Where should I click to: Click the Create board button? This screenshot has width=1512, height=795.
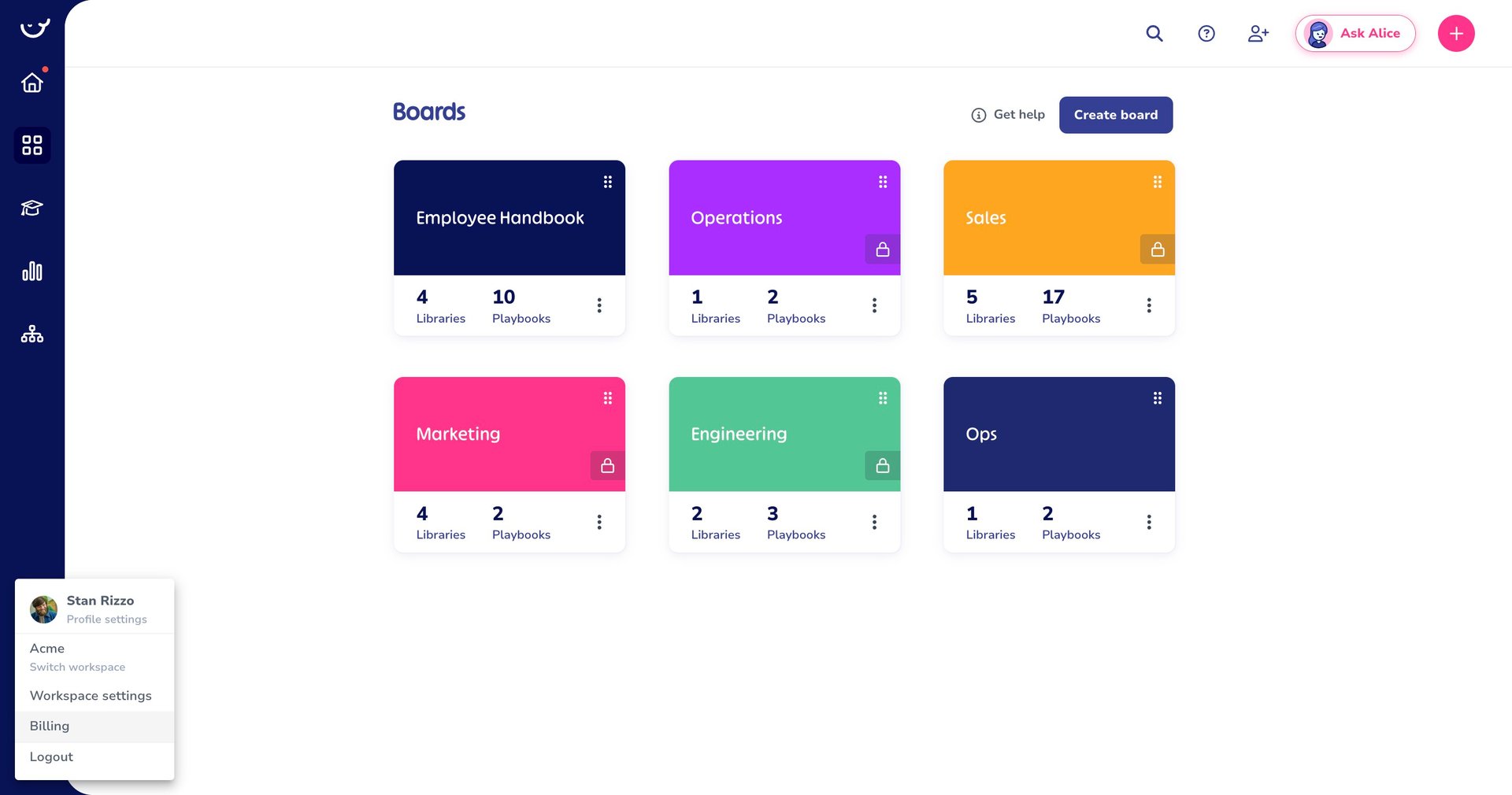pyautogui.click(x=1115, y=115)
